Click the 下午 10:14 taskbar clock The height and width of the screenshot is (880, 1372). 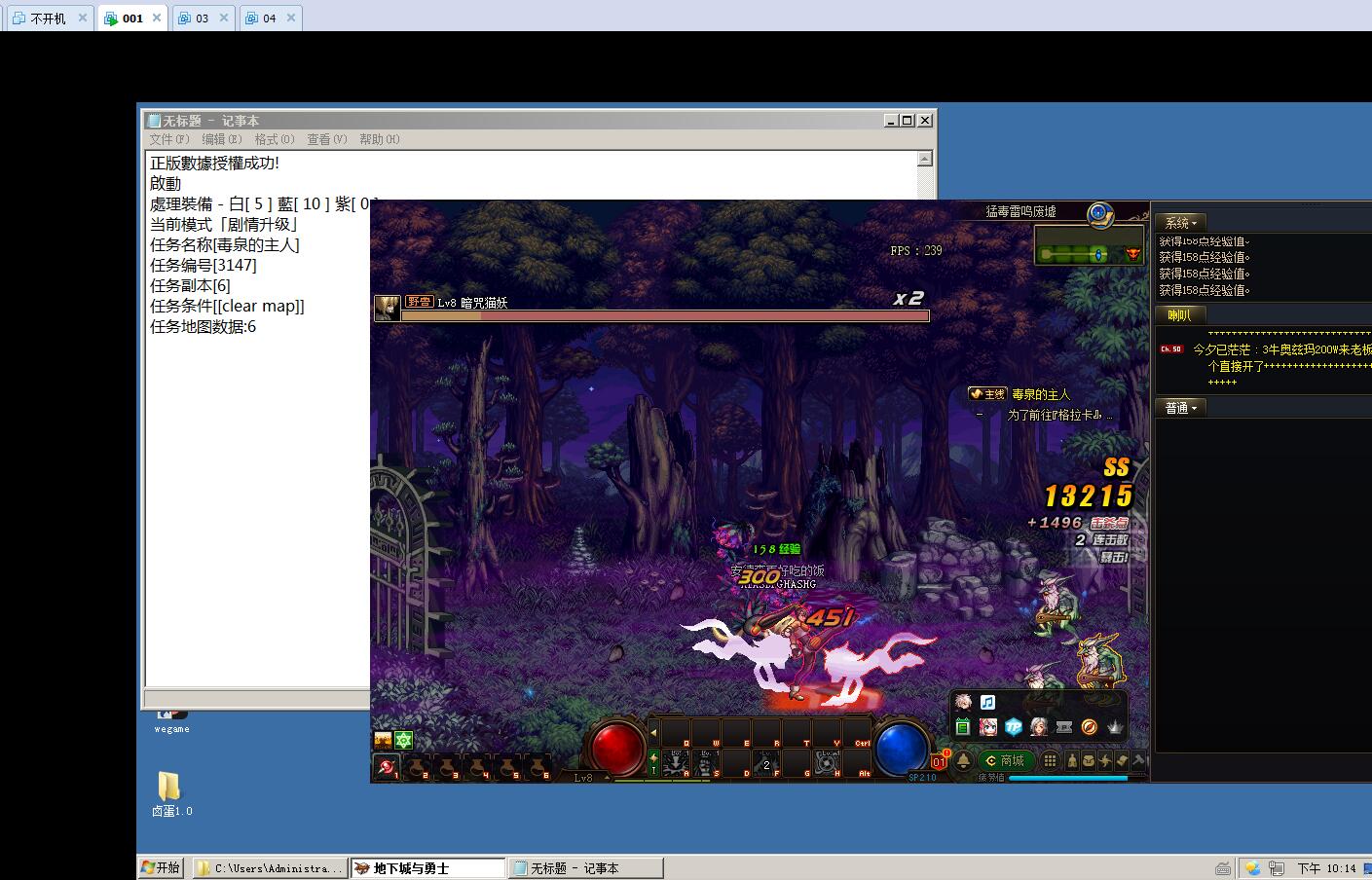point(1326,868)
